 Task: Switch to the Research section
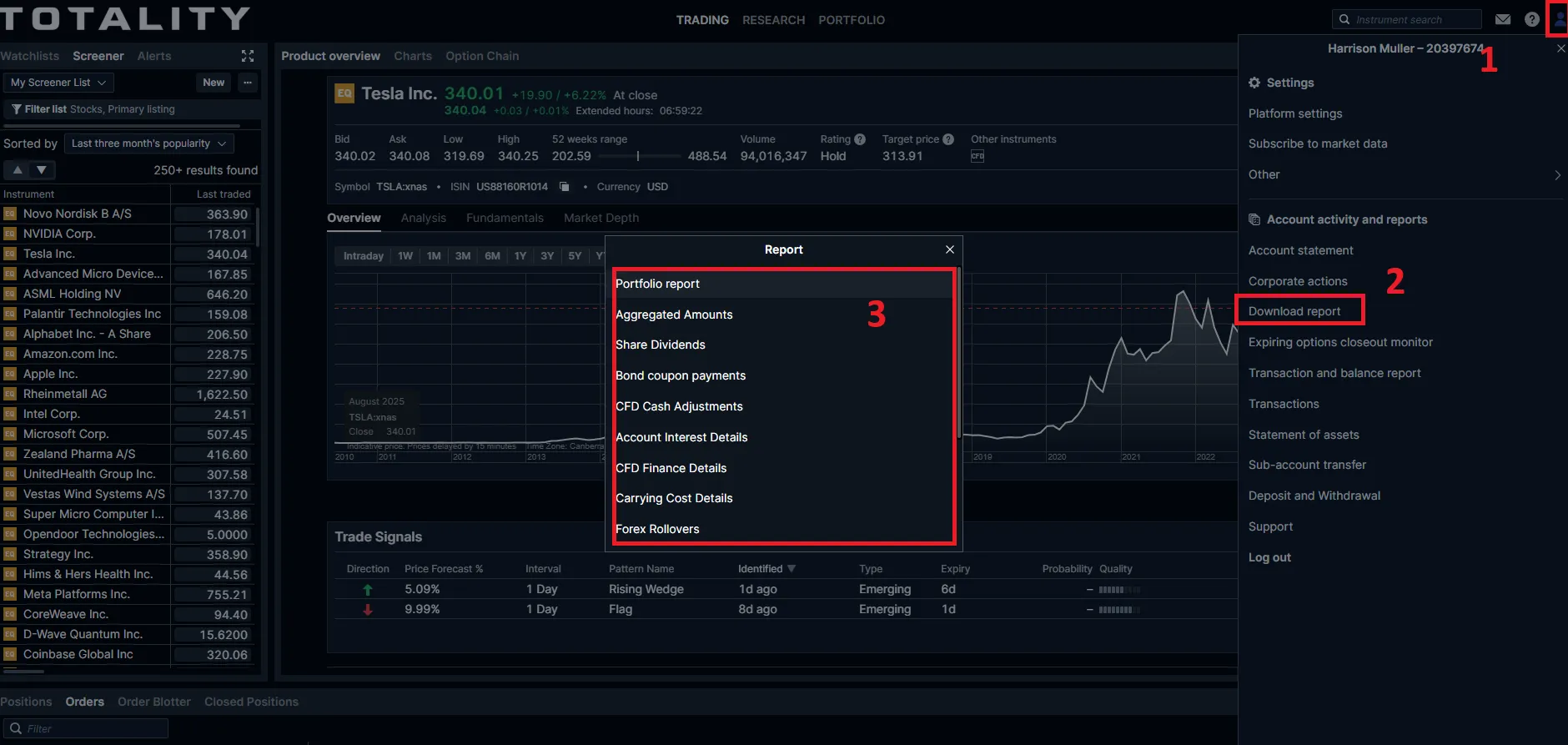click(774, 20)
